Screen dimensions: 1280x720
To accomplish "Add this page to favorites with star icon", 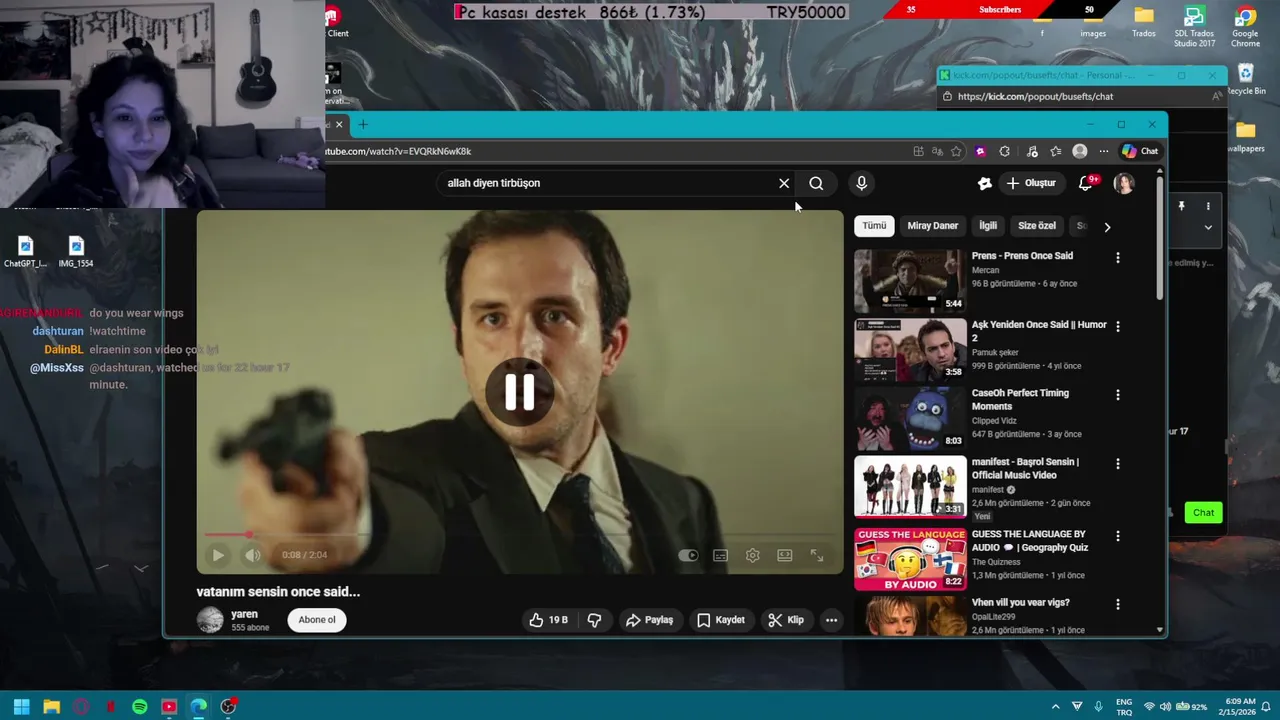I will (957, 151).
